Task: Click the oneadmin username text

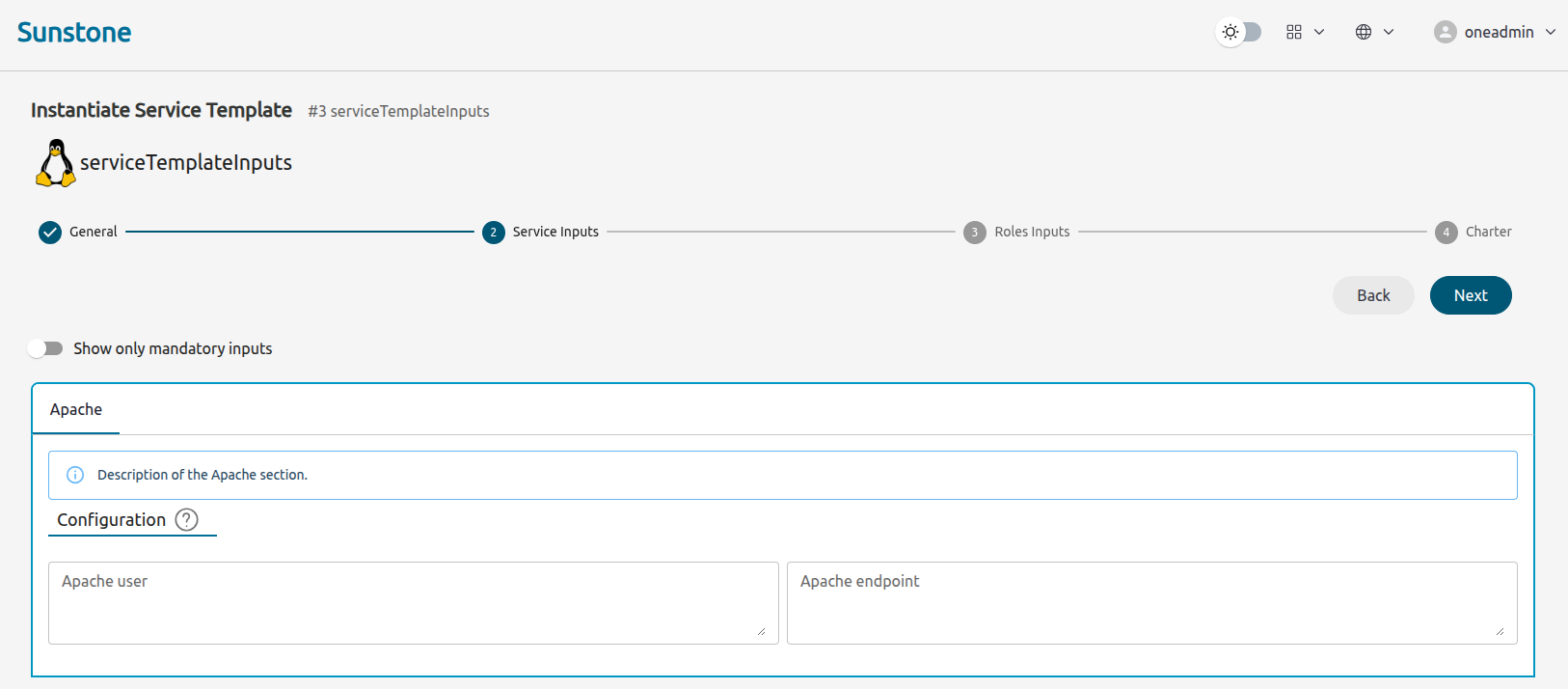Action: click(x=1499, y=32)
